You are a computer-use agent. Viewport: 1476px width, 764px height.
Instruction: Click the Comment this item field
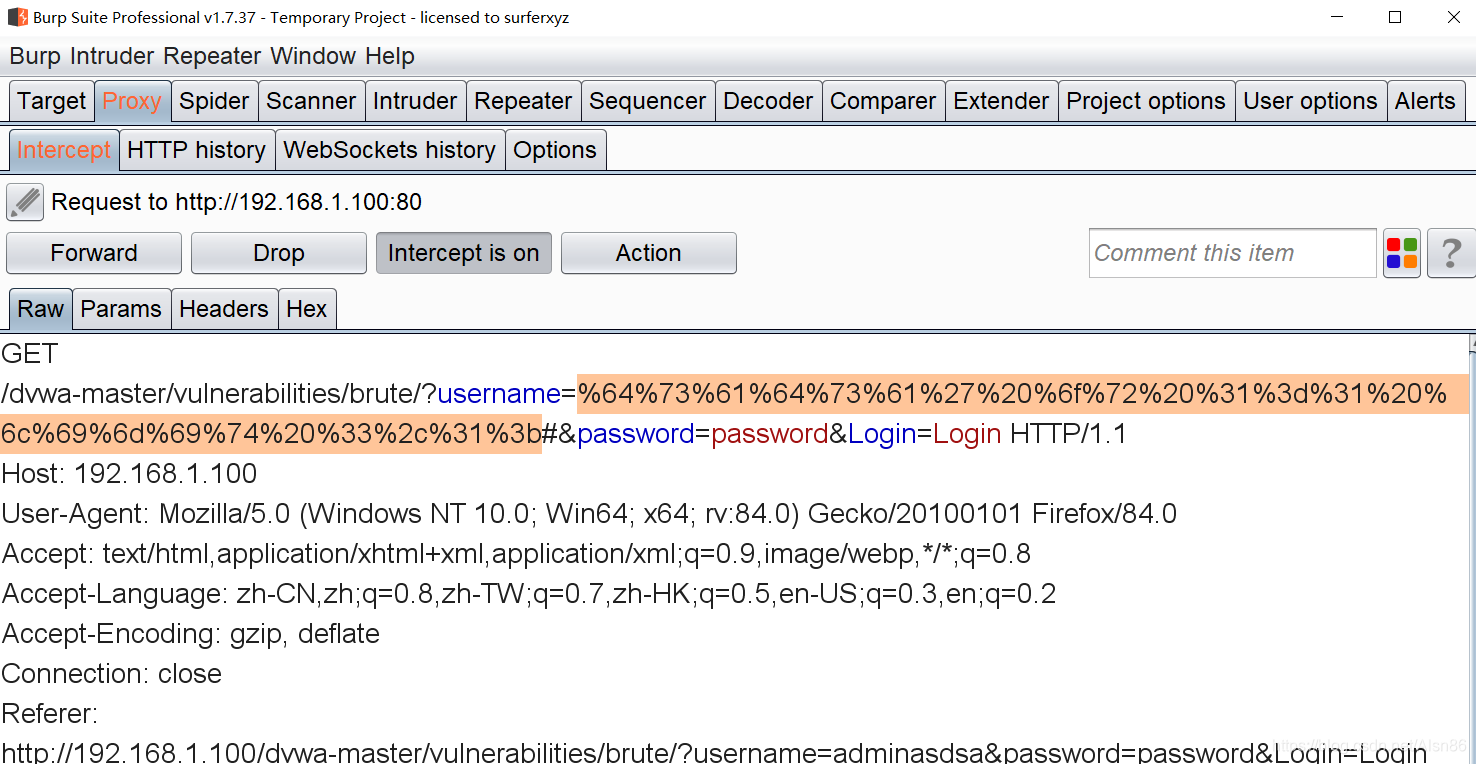tap(1233, 253)
